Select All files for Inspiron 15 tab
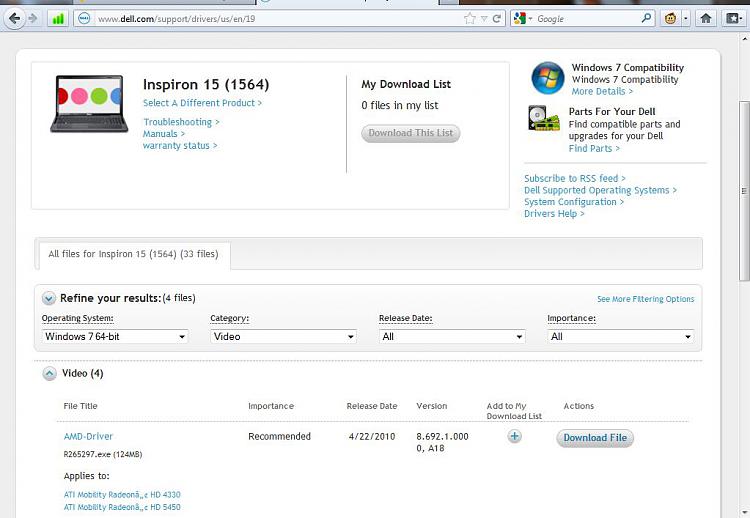This screenshot has width=750, height=518. pyautogui.click(x=134, y=254)
